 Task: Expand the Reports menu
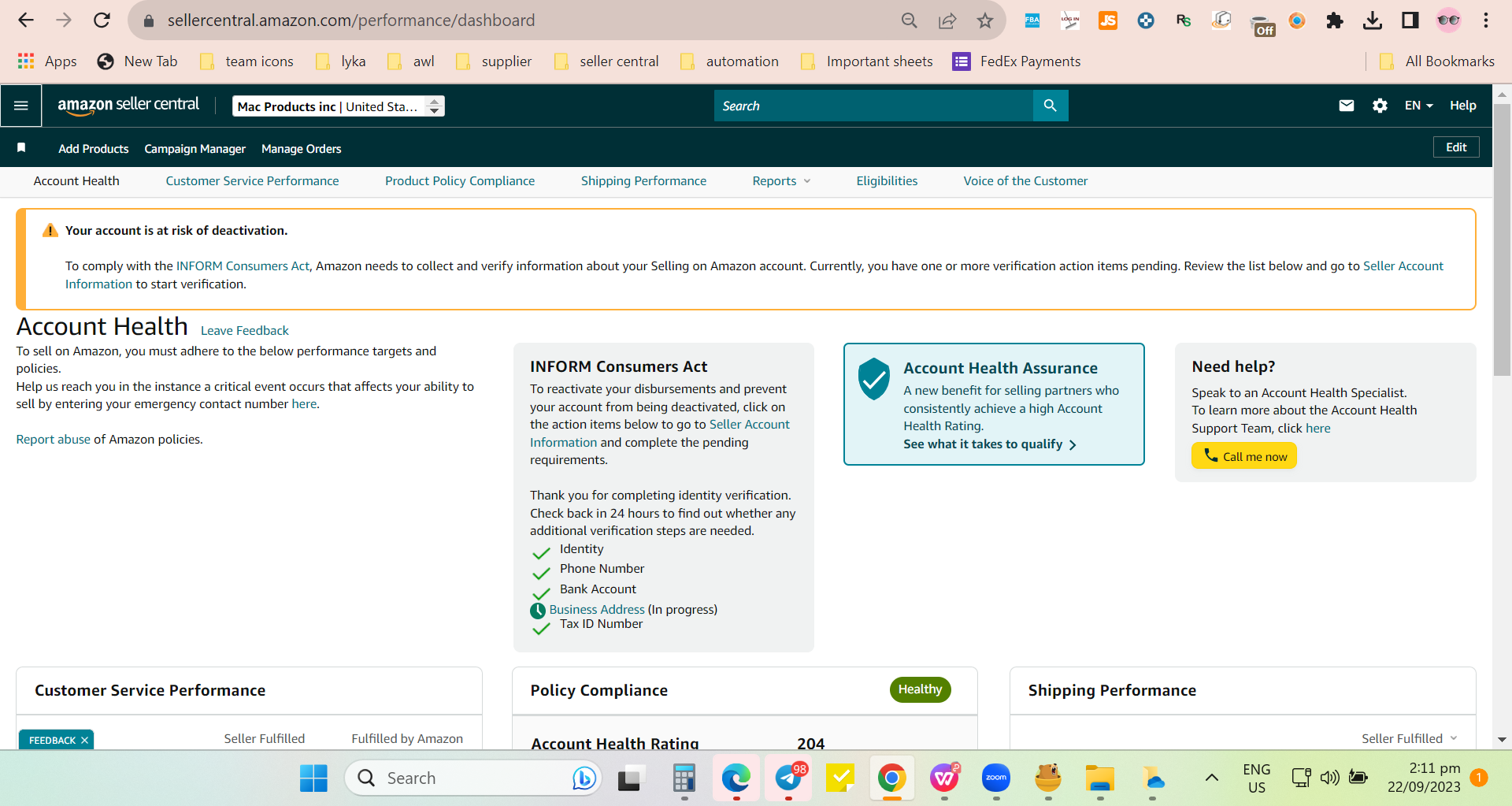pyautogui.click(x=781, y=181)
